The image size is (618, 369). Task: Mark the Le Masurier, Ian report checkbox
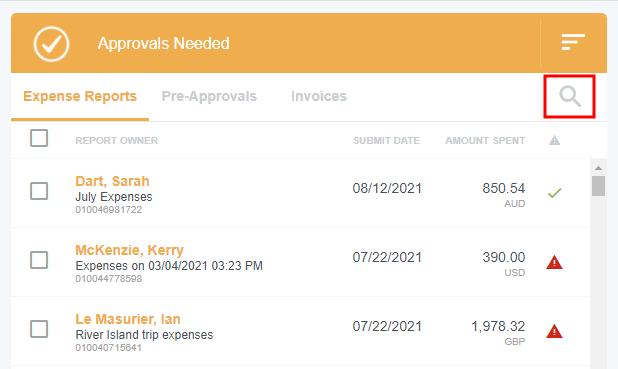[39, 329]
